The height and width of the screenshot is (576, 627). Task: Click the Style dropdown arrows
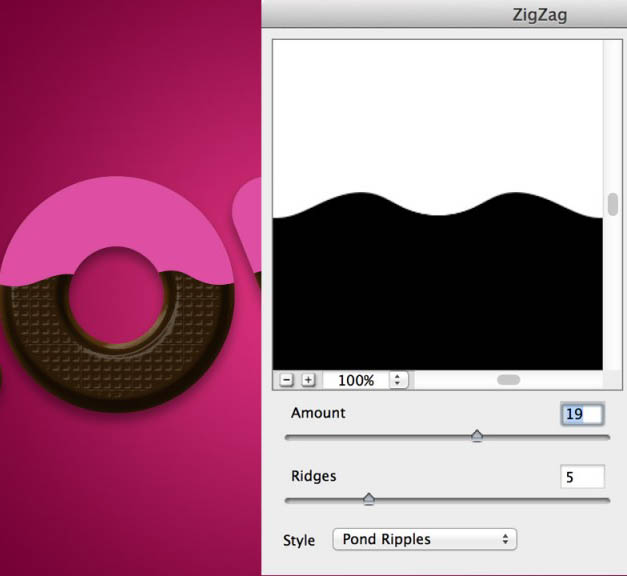tap(505, 539)
